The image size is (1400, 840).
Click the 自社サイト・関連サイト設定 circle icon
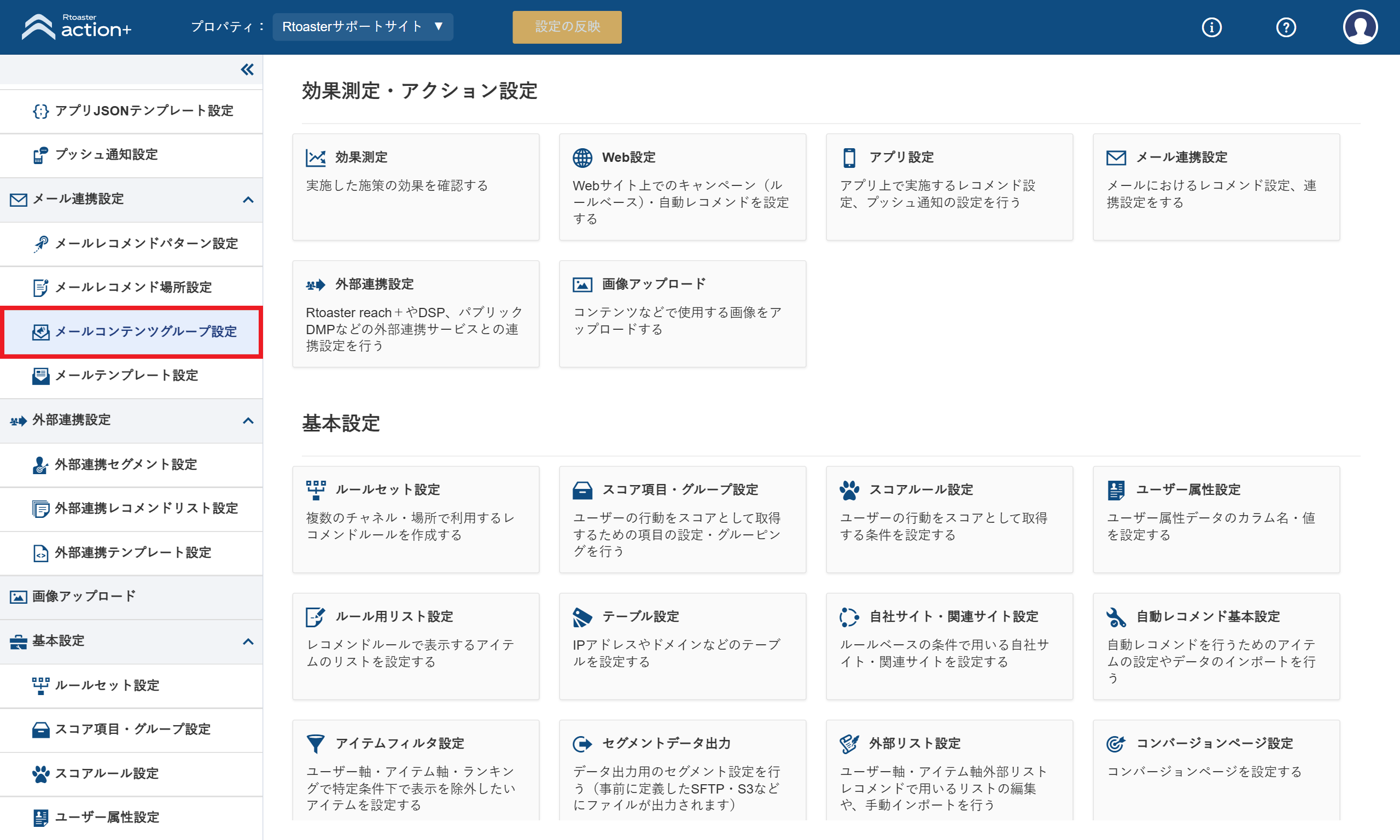pyautogui.click(x=849, y=617)
